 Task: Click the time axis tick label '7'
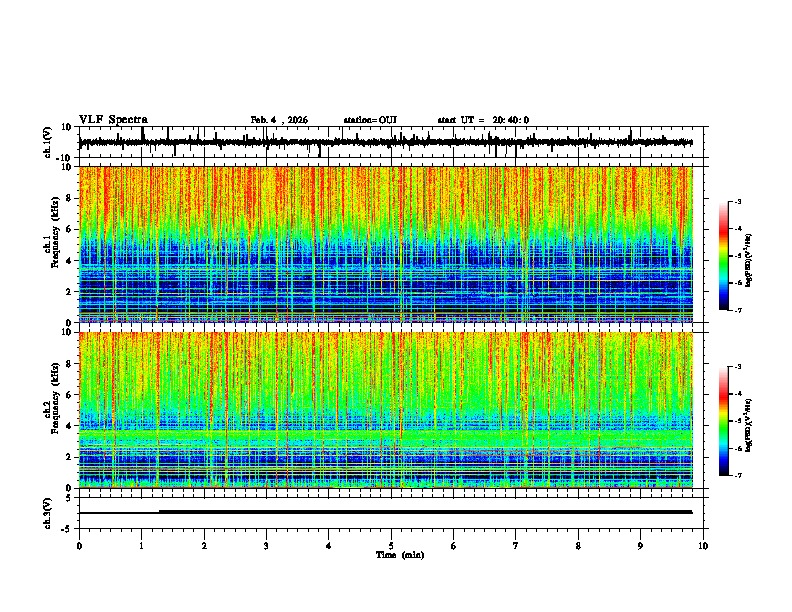pyautogui.click(x=516, y=546)
